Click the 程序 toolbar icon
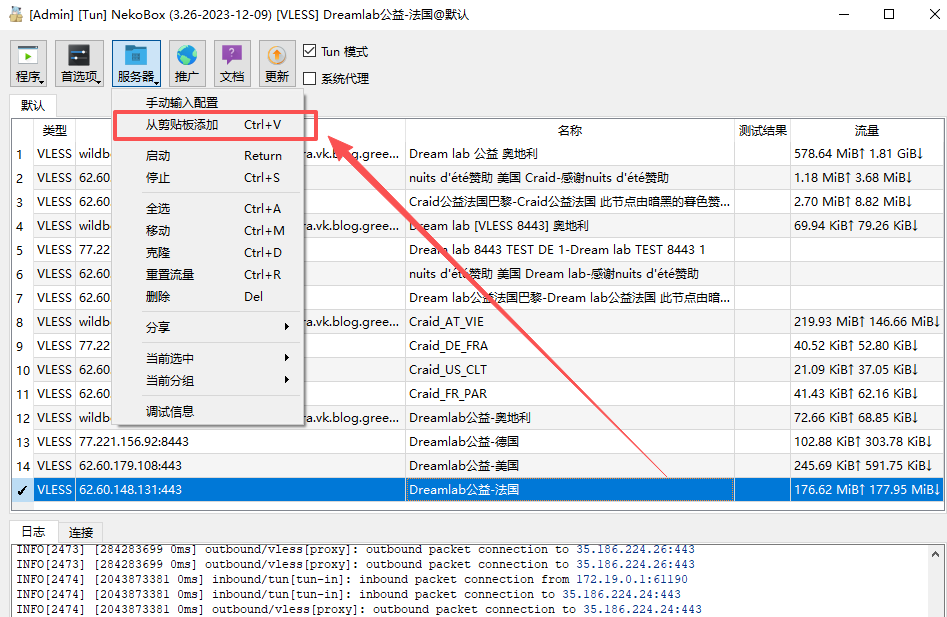 (x=28, y=62)
